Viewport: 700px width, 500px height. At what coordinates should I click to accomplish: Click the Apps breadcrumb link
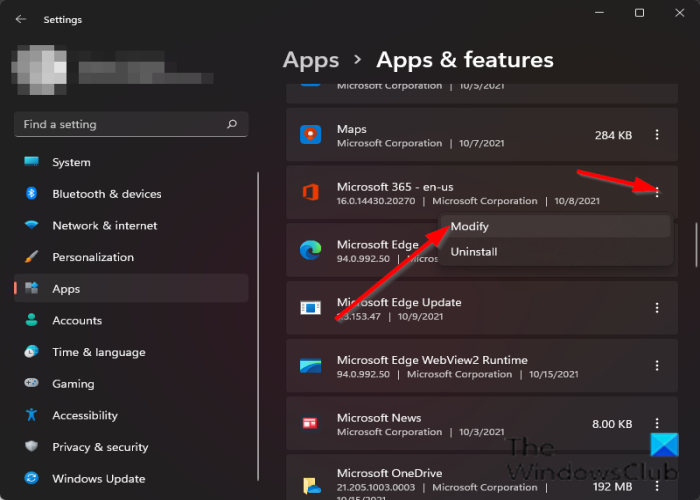coord(311,60)
